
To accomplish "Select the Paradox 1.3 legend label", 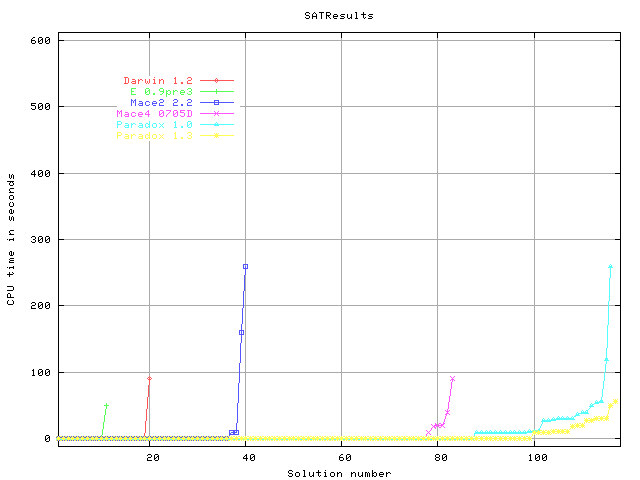I will coord(154,136).
